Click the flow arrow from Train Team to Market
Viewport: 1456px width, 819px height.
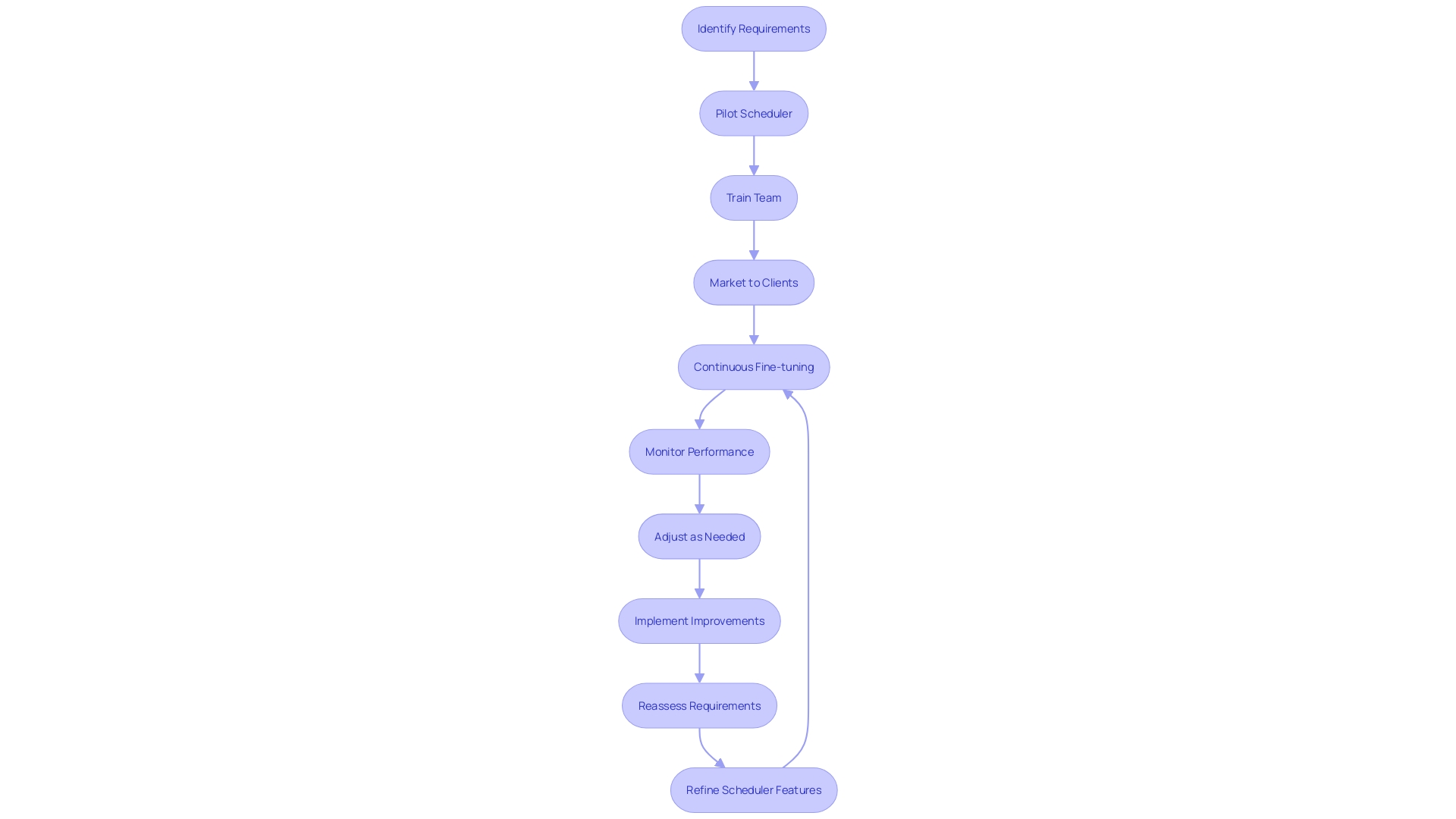[x=753, y=240]
